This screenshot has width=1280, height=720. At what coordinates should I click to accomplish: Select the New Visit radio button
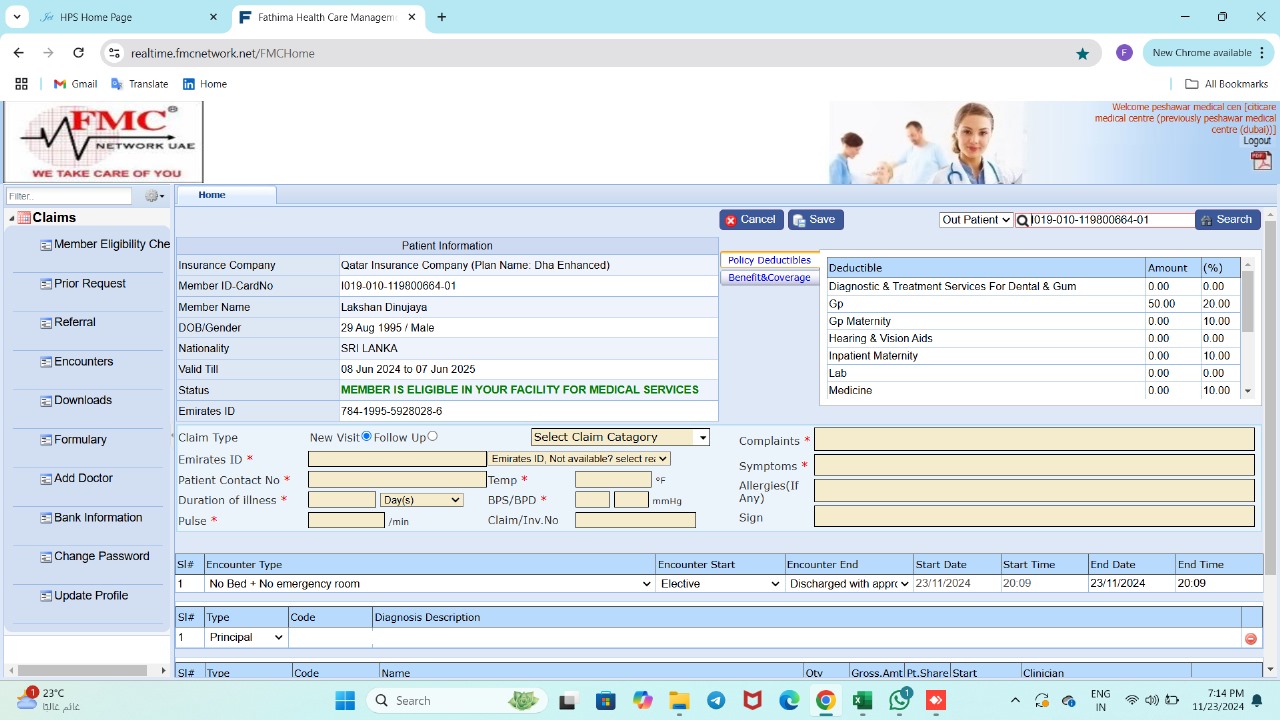tap(366, 436)
